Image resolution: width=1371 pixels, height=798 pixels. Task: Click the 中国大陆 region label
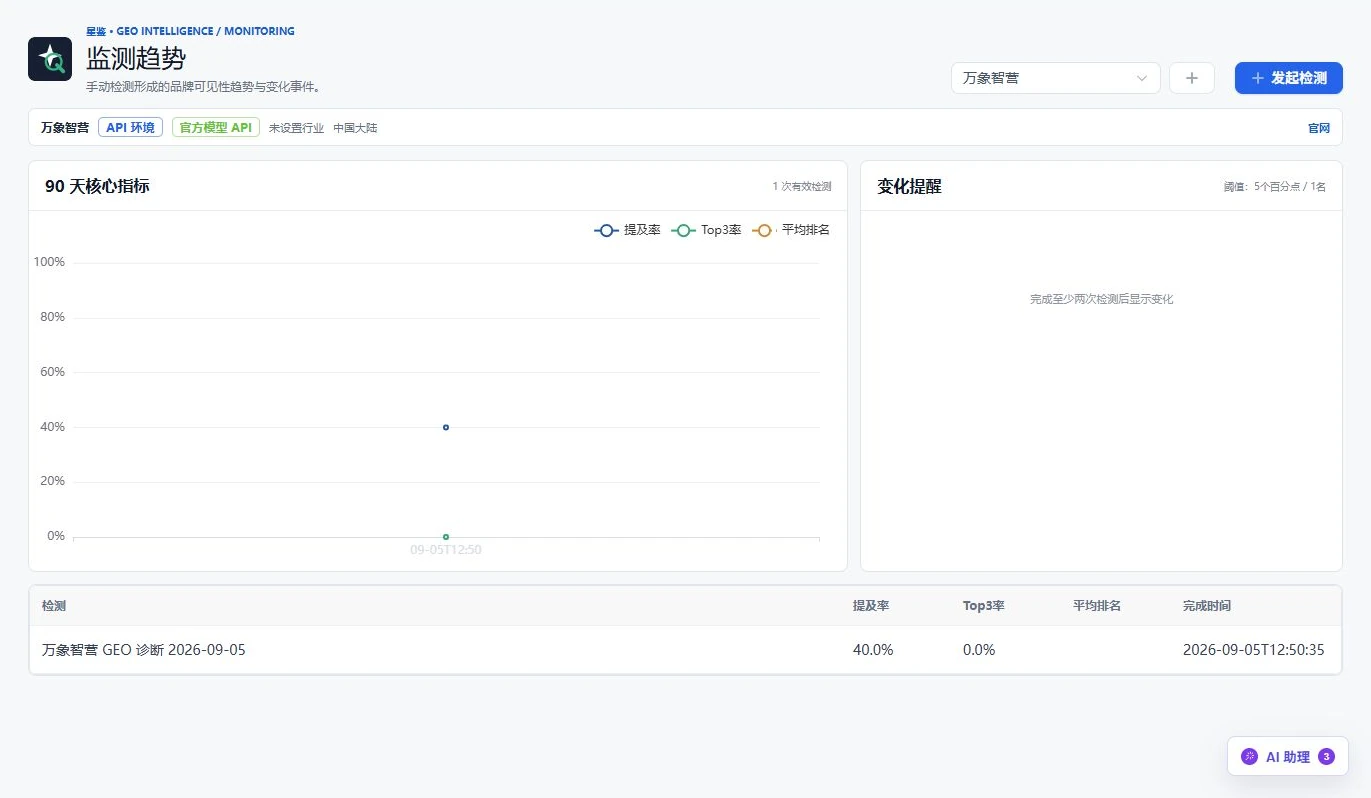click(355, 128)
